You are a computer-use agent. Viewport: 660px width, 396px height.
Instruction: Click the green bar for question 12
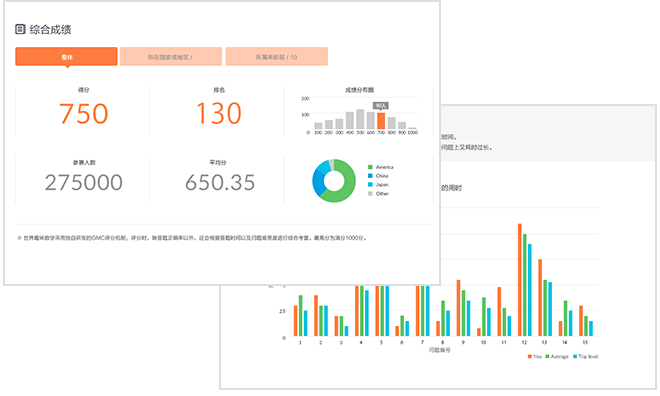525,285
